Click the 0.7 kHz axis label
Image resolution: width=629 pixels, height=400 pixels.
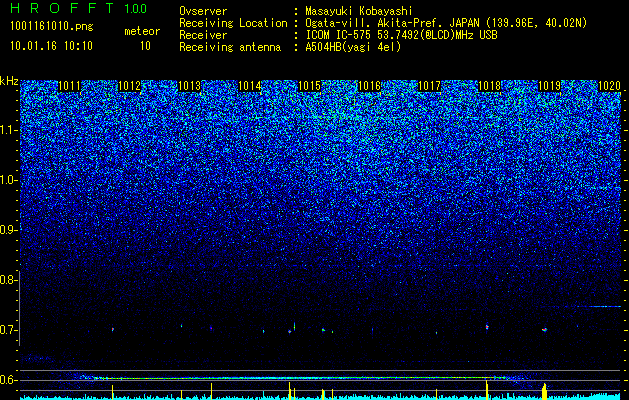tap(9, 330)
